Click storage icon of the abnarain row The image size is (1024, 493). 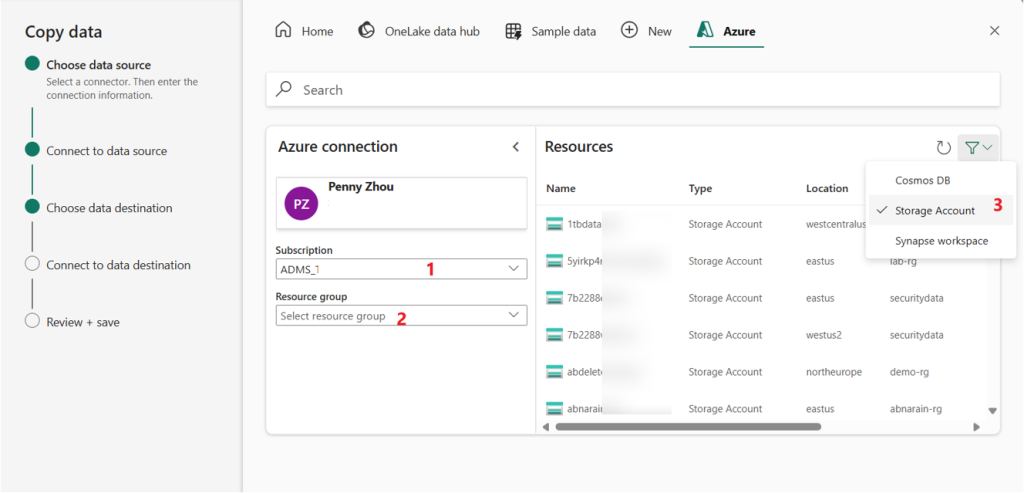point(554,409)
